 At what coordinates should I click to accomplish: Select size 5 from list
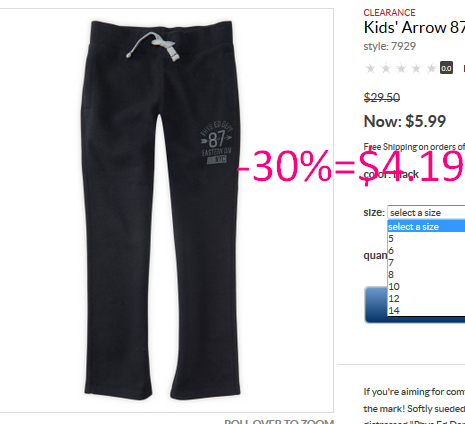[426, 239]
